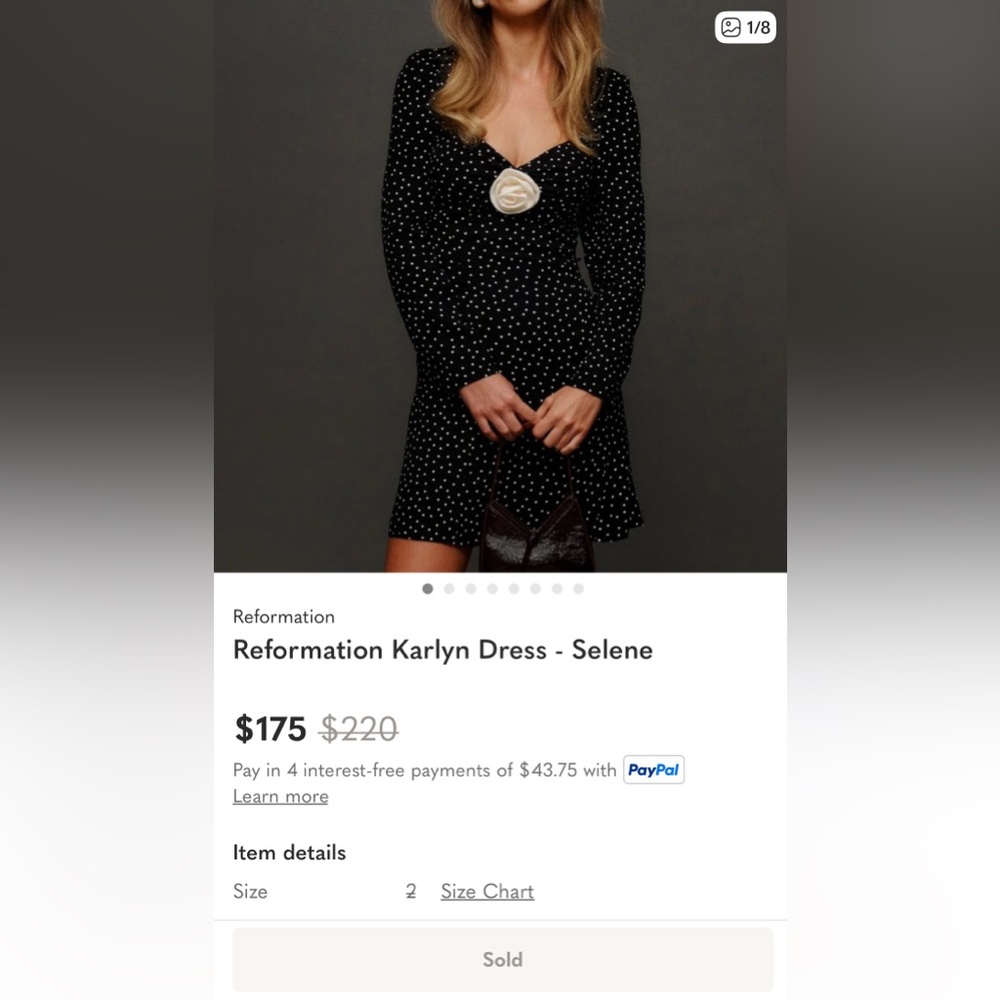
Task: Click the Sold button
Action: point(502,959)
